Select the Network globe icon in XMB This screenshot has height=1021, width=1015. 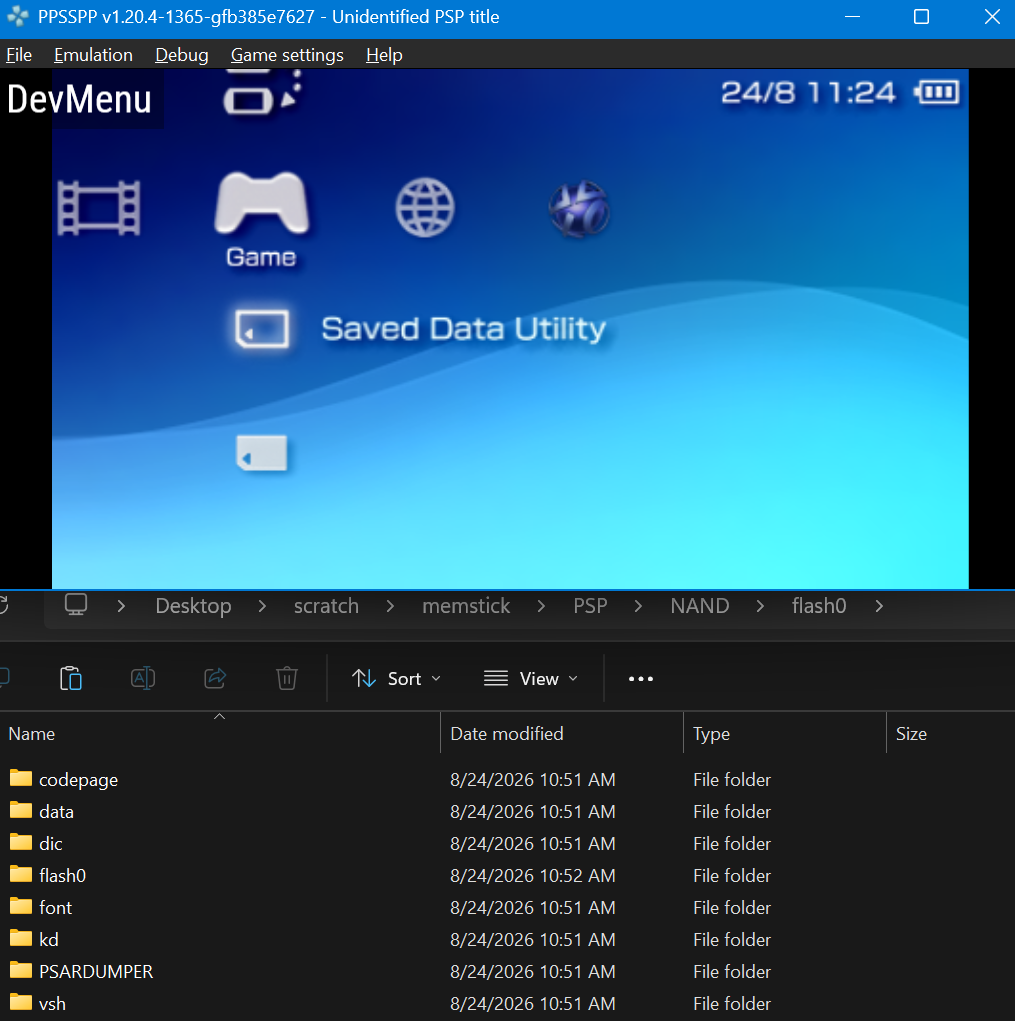coord(425,208)
